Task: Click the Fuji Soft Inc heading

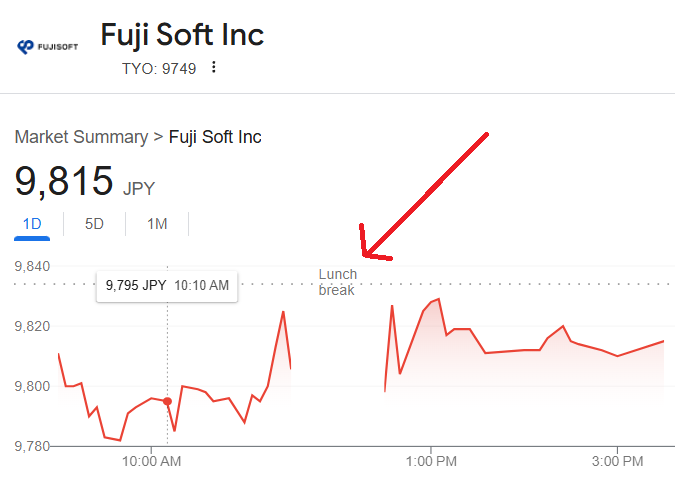Action: pyautogui.click(x=182, y=34)
